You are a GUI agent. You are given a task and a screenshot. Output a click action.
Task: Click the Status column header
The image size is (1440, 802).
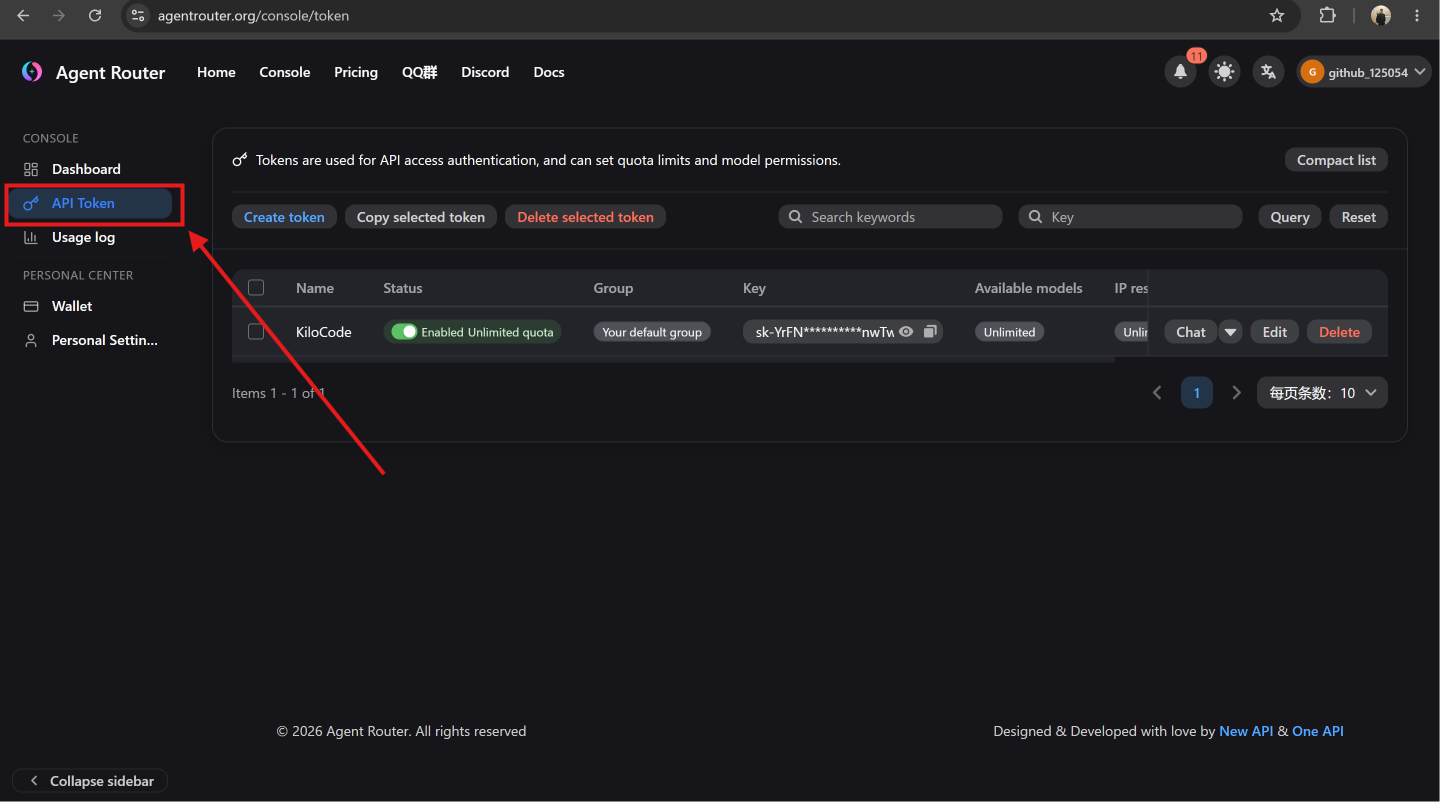(403, 288)
